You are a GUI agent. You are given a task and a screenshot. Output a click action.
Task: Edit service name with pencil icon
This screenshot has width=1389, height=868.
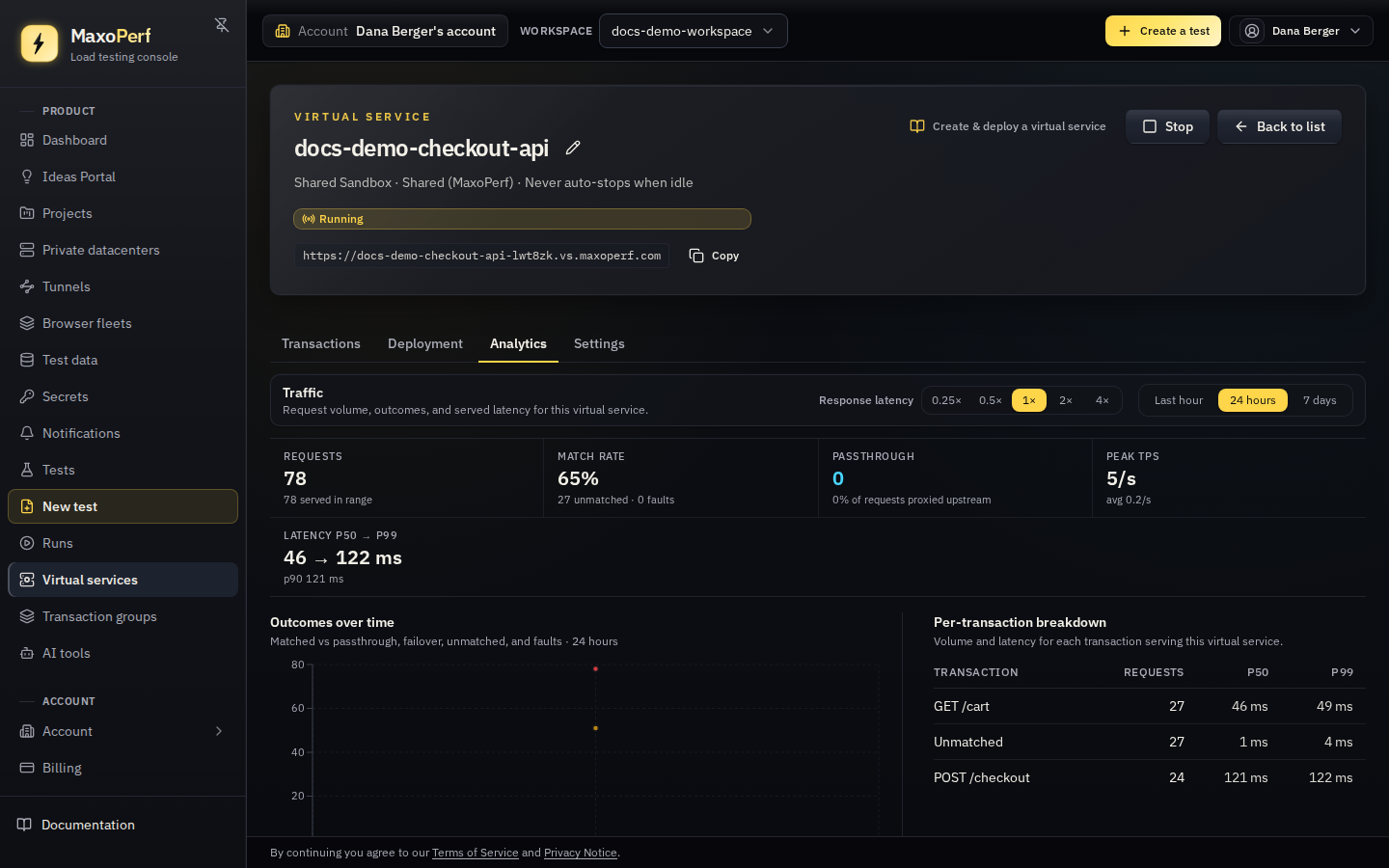pyautogui.click(x=573, y=148)
